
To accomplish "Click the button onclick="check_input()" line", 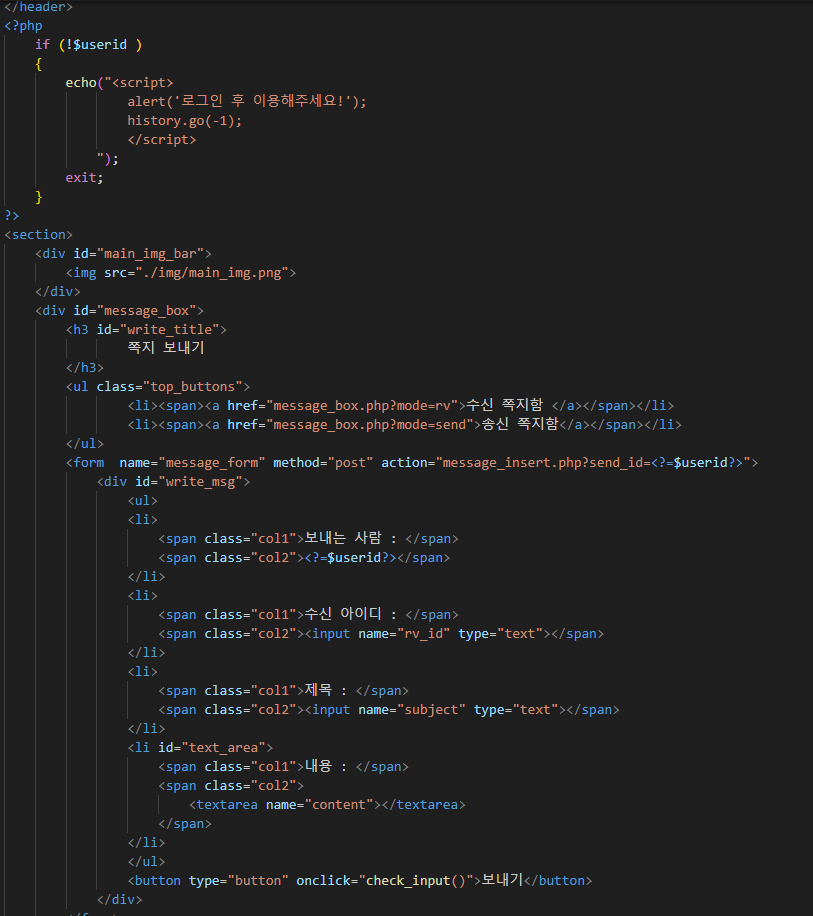I will coord(360,880).
